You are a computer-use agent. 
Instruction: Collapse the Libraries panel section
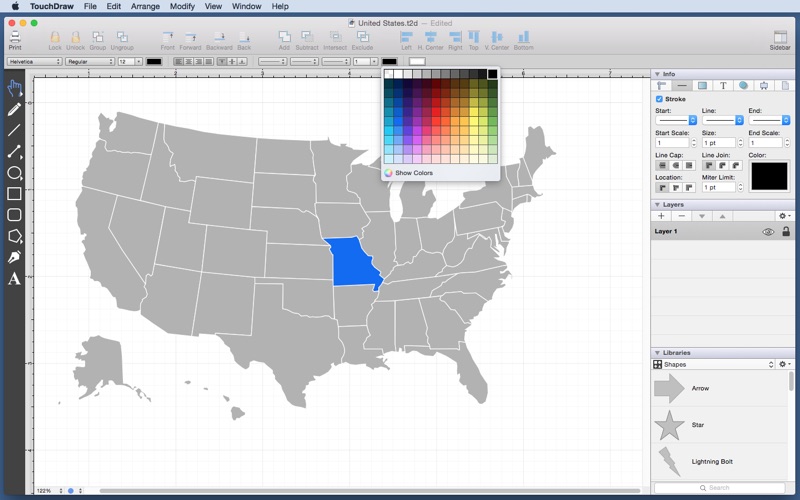pos(658,353)
